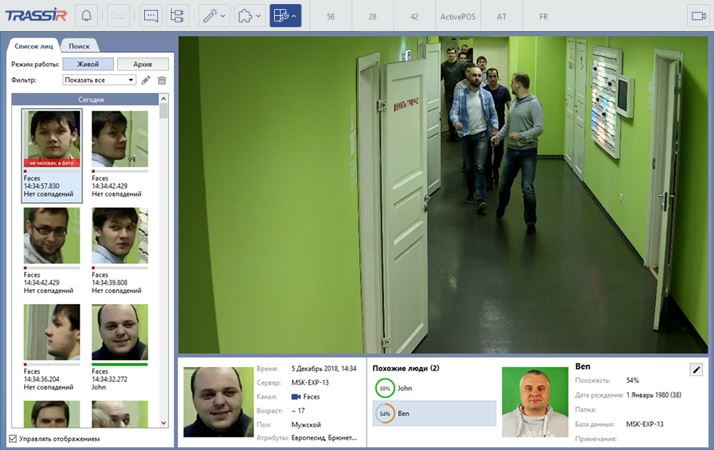Click the TRASSIR logo
The width and height of the screenshot is (714, 450).
click(x=34, y=15)
